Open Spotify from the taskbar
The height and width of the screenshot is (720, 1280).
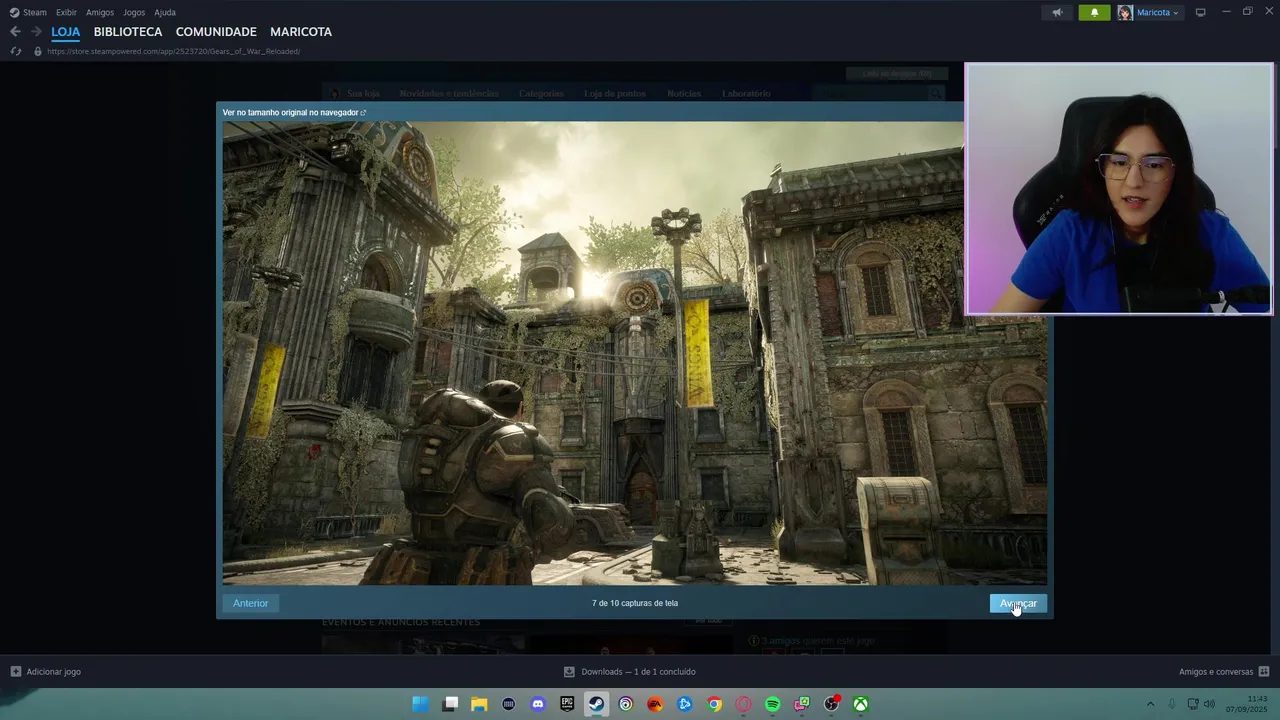tap(772, 704)
